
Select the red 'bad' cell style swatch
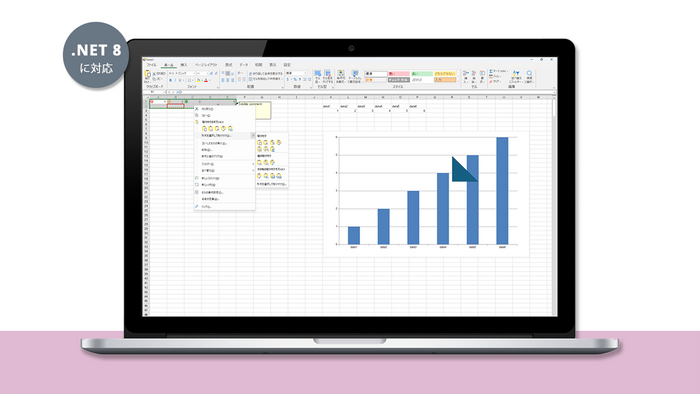[399, 74]
